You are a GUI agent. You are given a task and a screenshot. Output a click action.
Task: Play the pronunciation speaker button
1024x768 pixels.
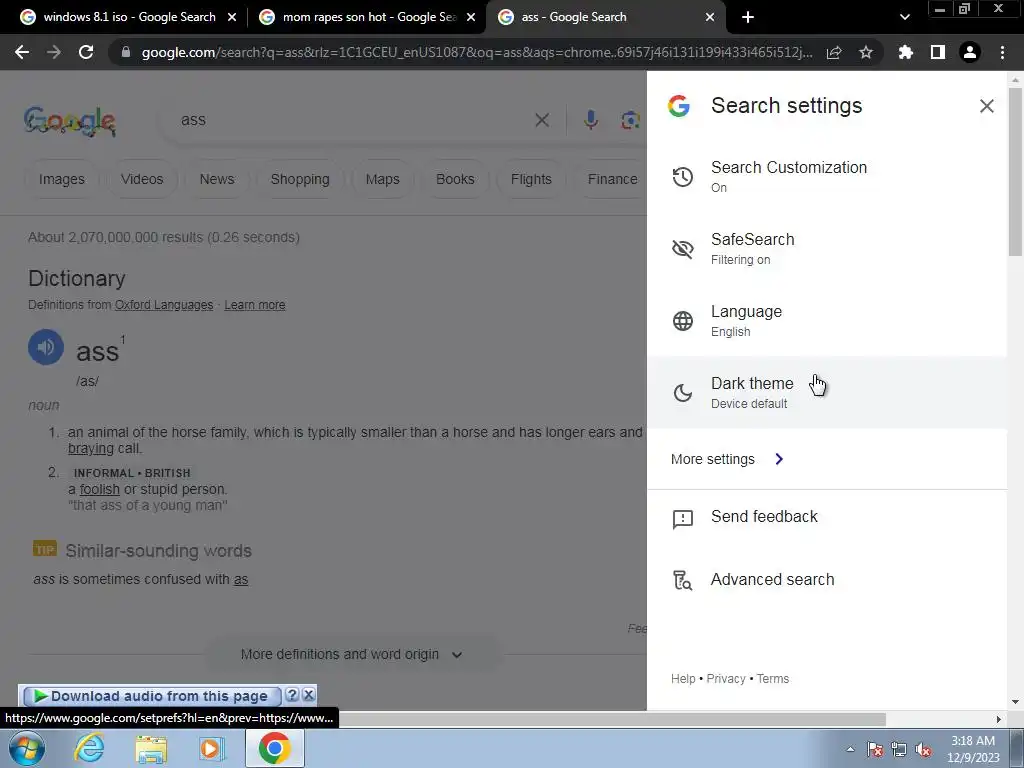tap(46, 347)
